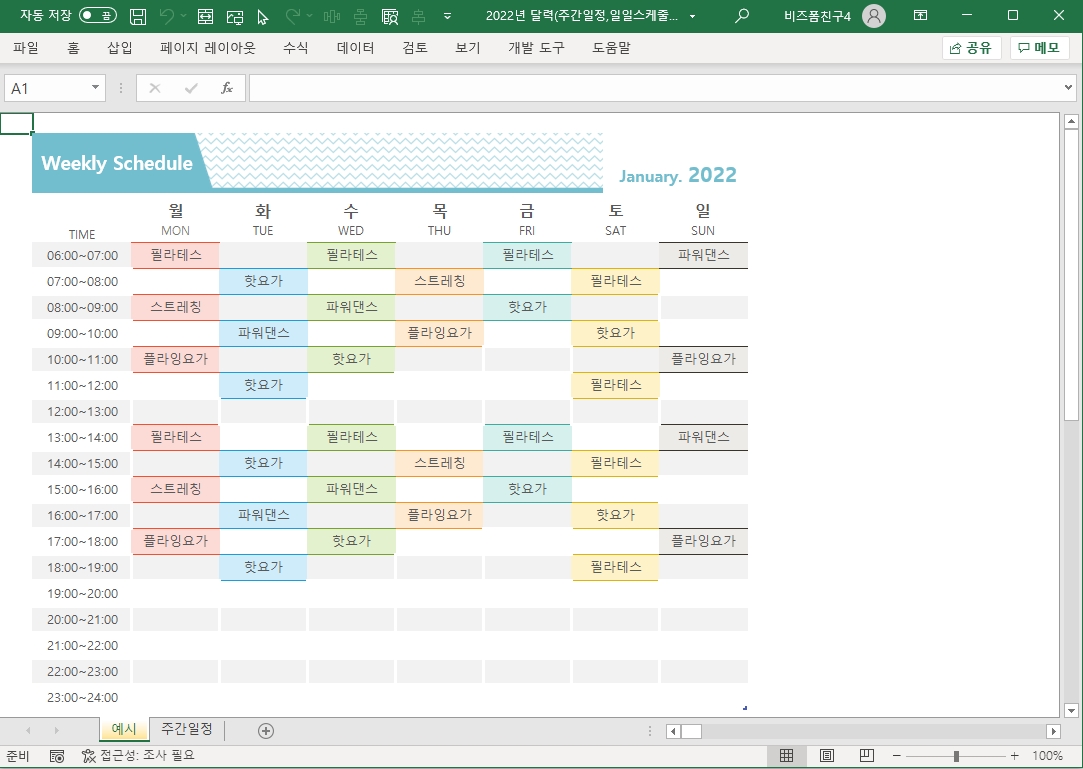Toggle the 자동 저장 AutoSave switch

[x=97, y=16]
